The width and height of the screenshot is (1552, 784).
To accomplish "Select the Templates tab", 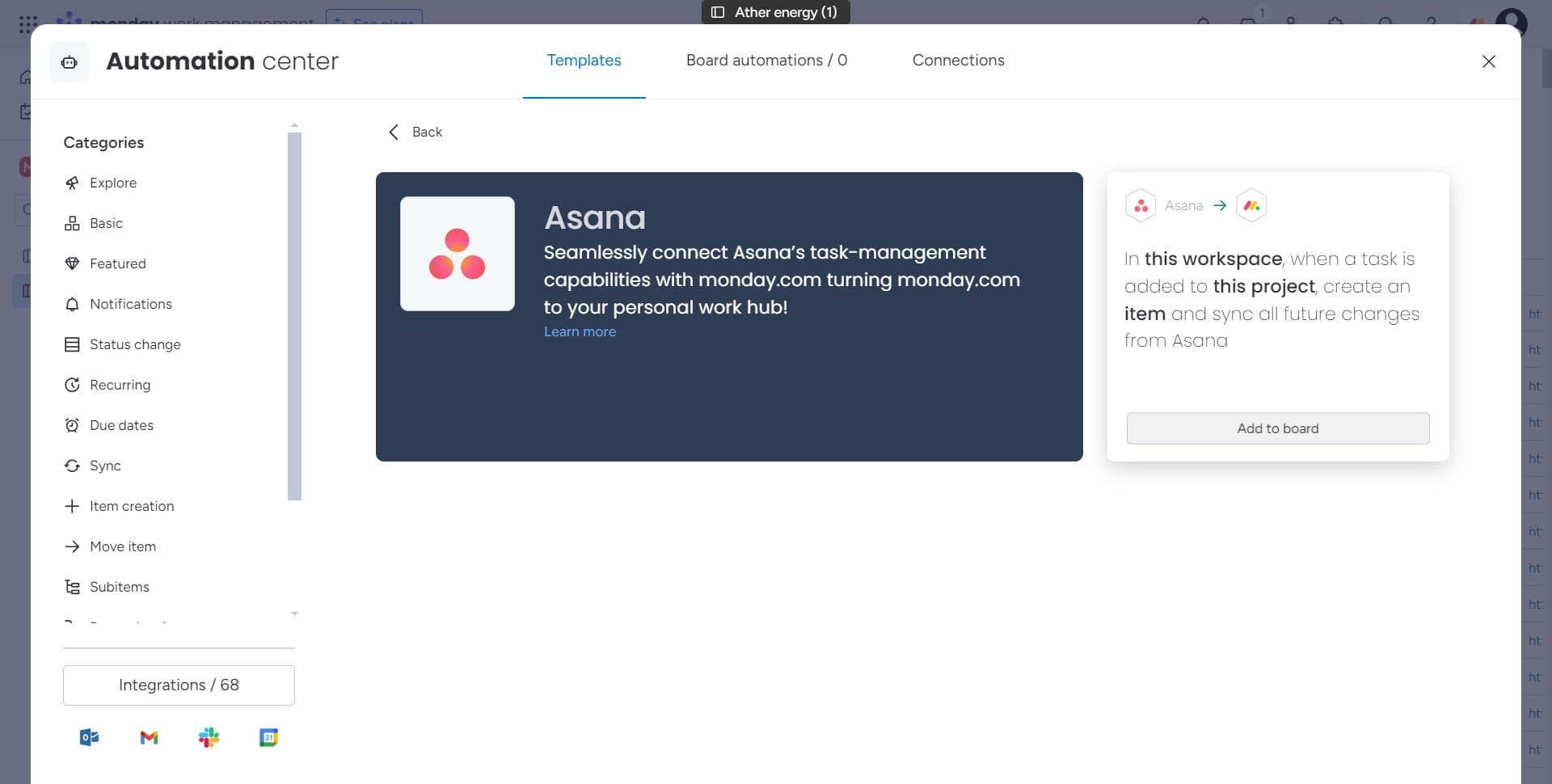I will click(x=584, y=61).
